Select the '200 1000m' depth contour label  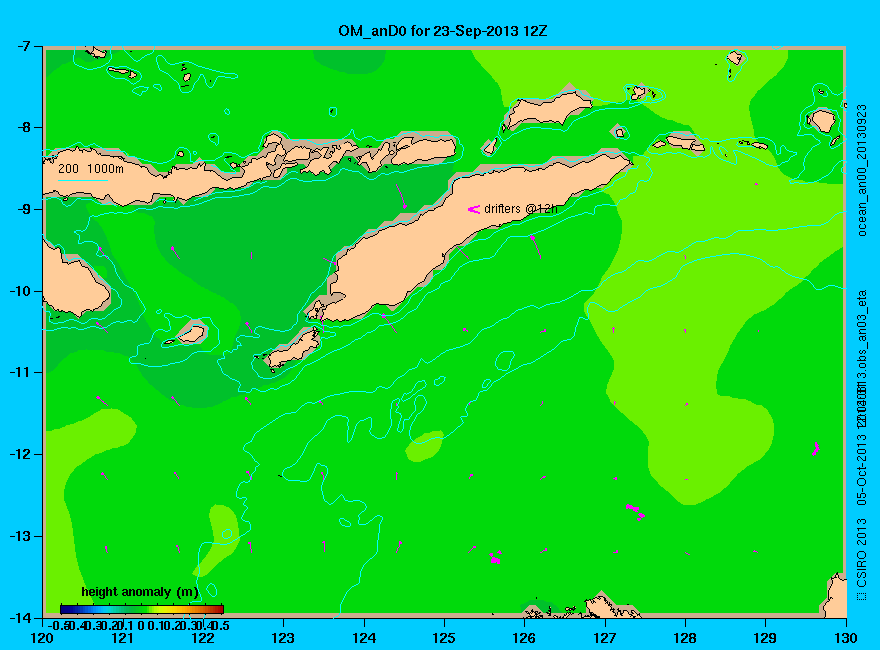(x=91, y=168)
